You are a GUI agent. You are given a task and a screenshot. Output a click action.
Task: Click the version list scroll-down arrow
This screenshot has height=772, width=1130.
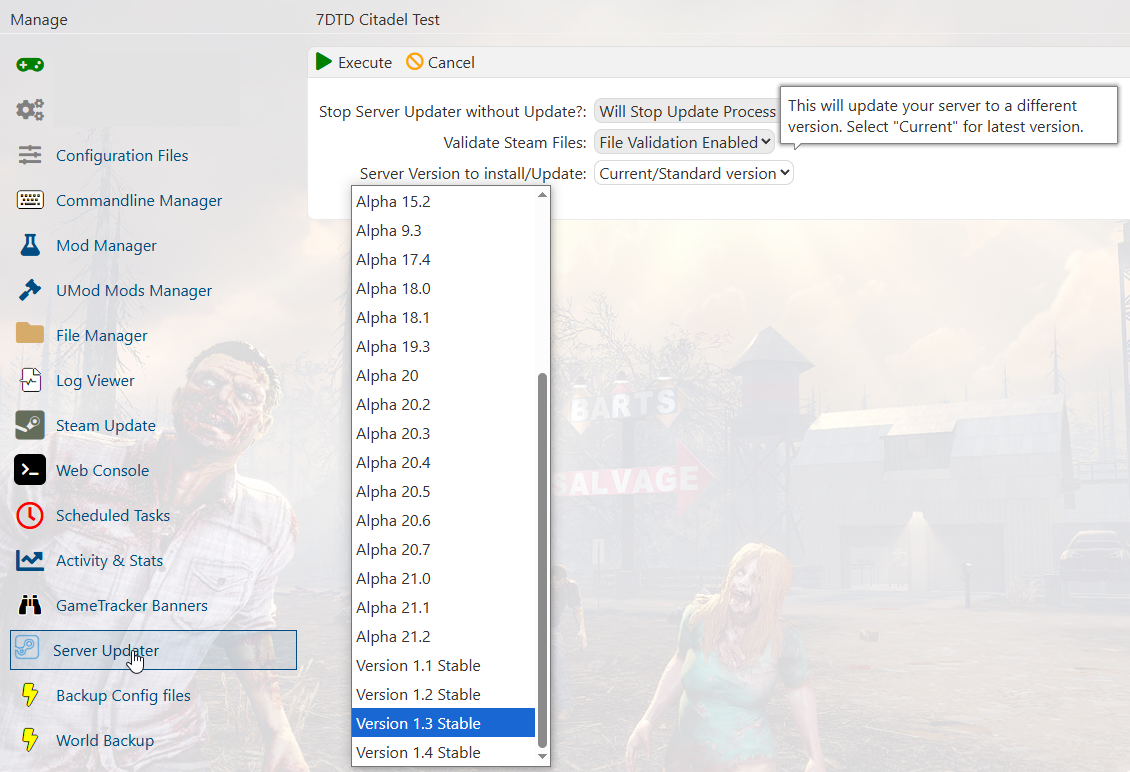(x=543, y=756)
